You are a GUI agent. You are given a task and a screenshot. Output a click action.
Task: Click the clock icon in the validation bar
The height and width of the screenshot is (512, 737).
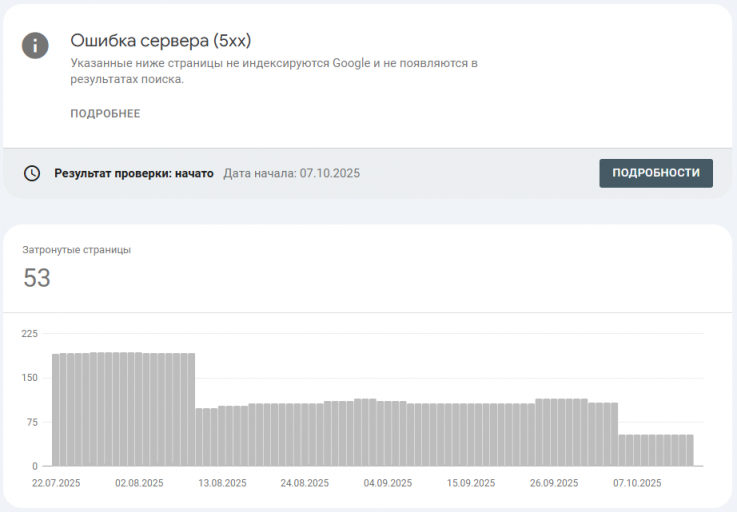[x=32, y=173]
